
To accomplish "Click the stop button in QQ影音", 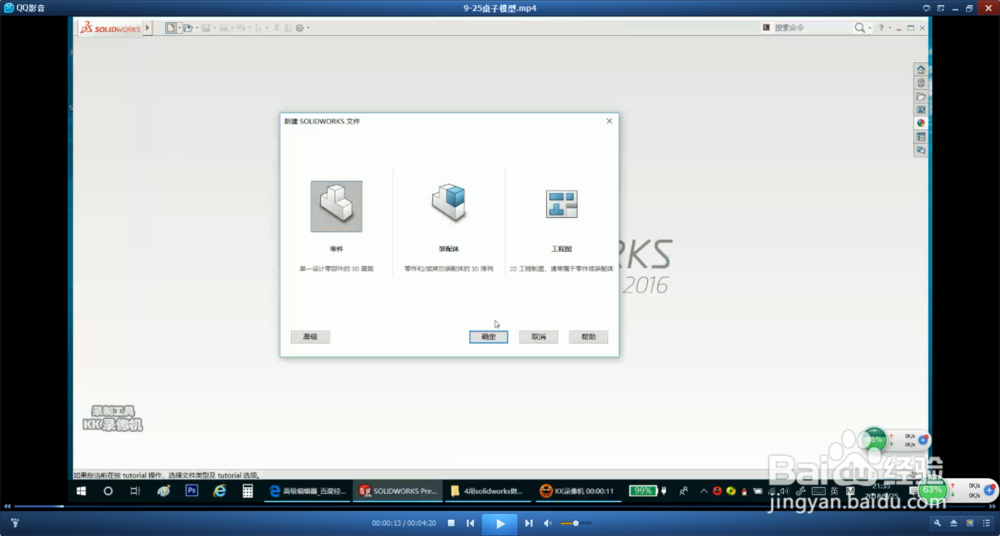I will point(451,523).
